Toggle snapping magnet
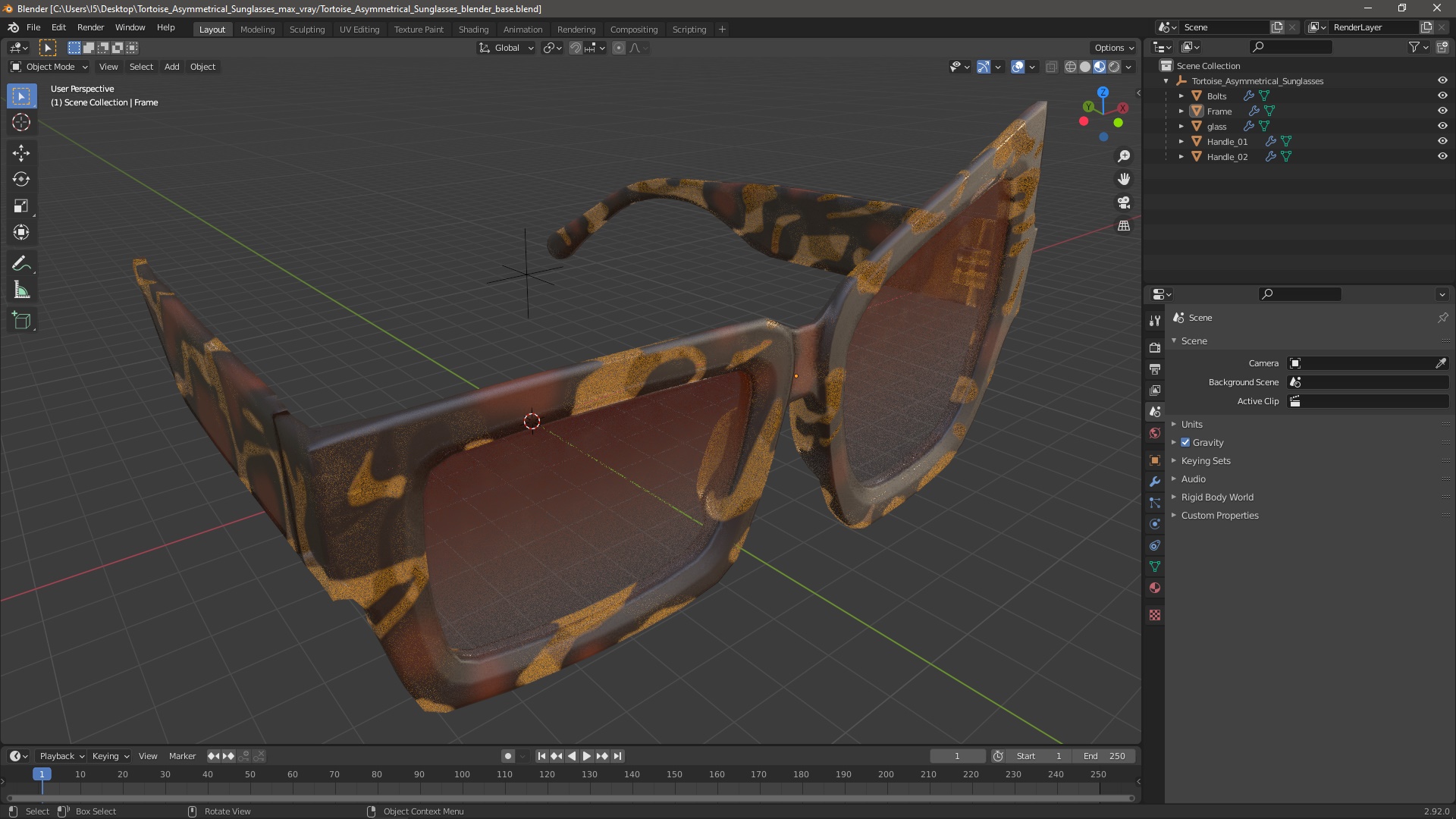 (x=576, y=48)
